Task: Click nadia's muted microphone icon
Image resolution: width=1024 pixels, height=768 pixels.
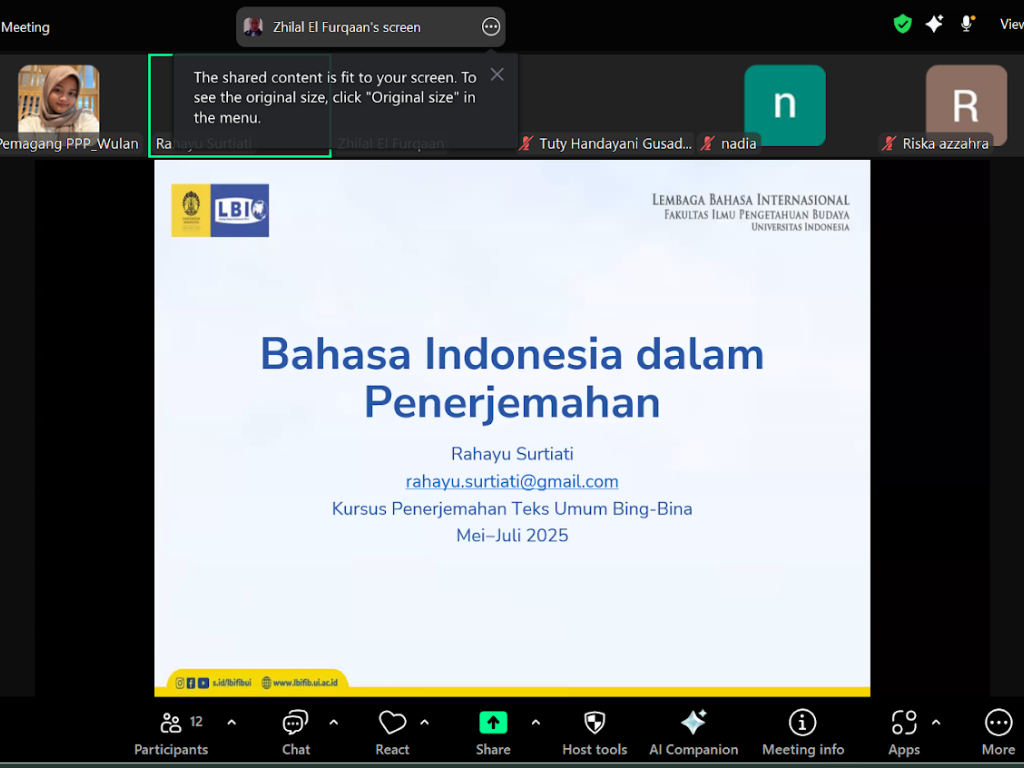Action: (x=708, y=144)
